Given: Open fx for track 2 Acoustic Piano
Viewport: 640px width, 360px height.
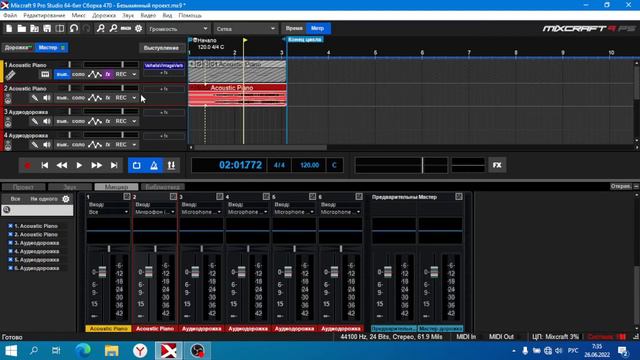Looking at the screenshot, I should pyautogui.click(x=108, y=98).
